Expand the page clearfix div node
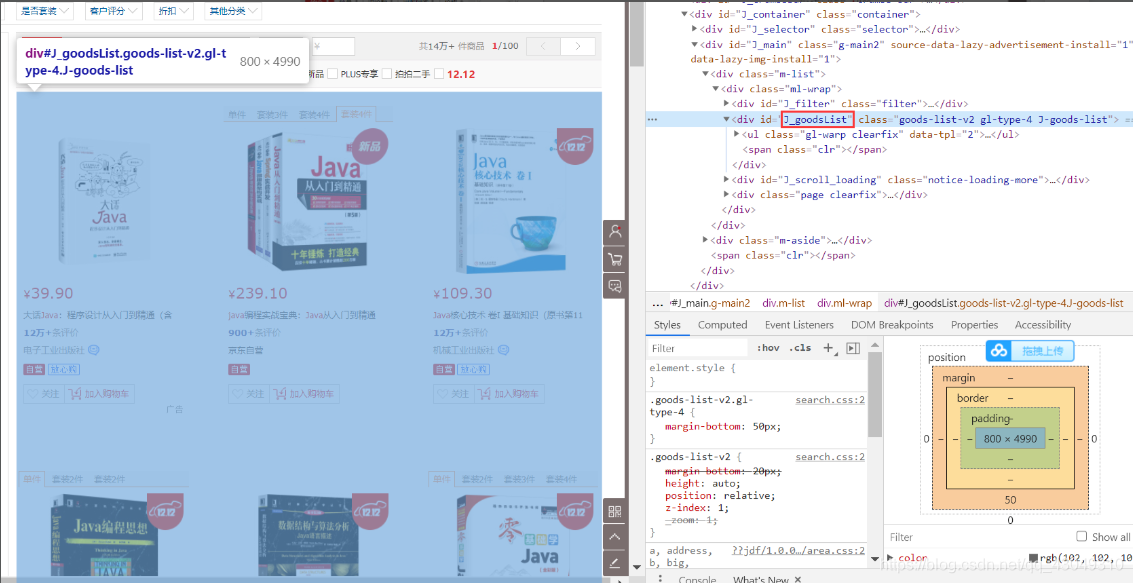Screen dimensions: 1133x583 [726, 194]
